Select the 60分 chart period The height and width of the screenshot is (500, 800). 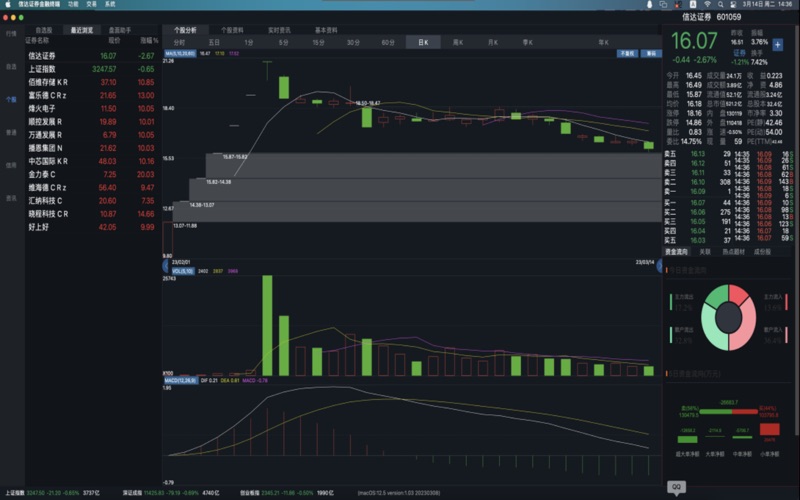tap(388, 42)
